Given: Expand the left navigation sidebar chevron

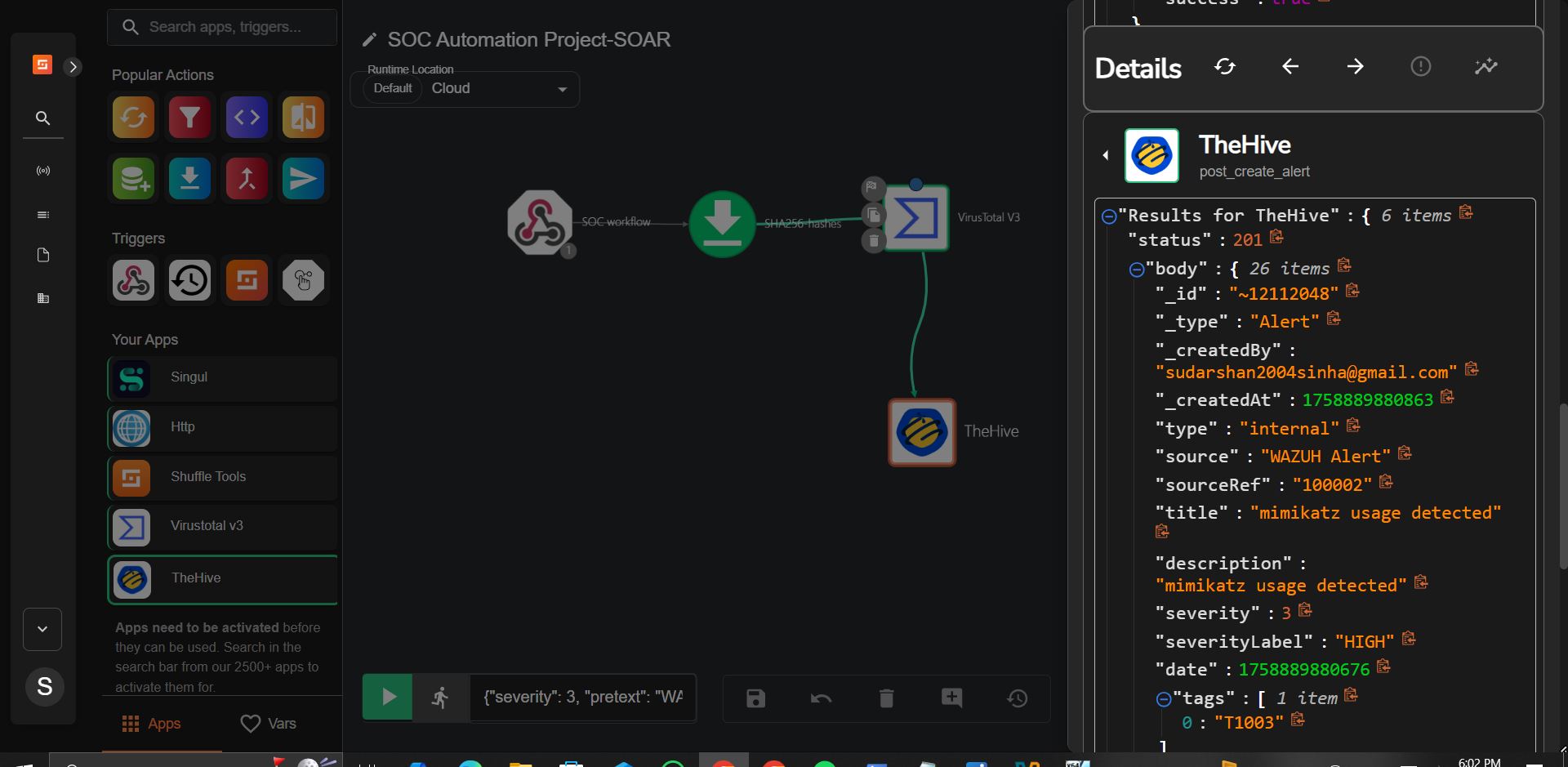Looking at the screenshot, I should [73, 67].
